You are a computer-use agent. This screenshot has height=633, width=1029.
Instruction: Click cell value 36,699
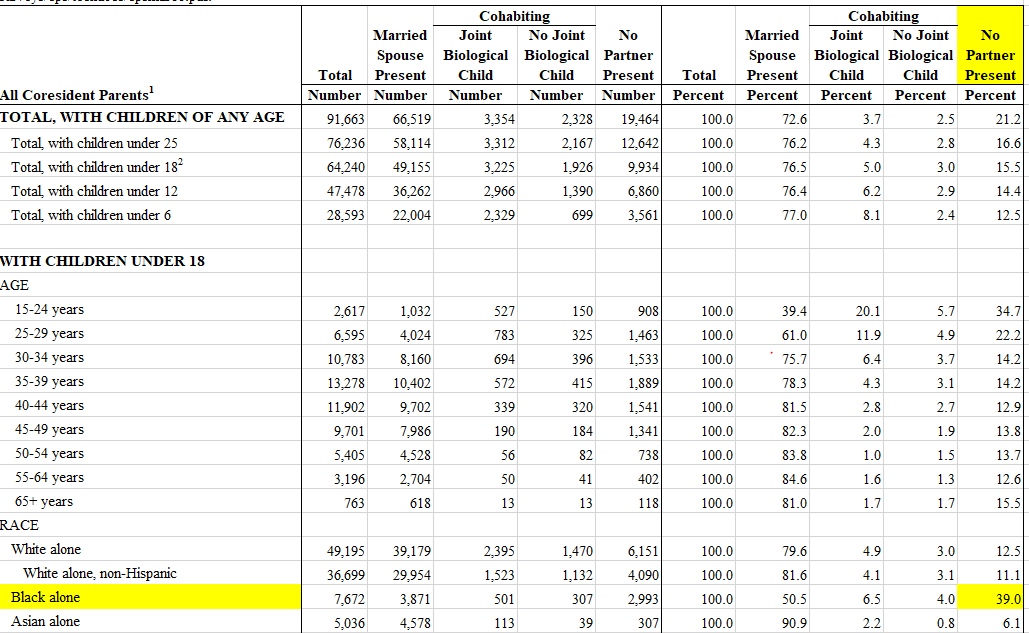pyautogui.click(x=345, y=575)
